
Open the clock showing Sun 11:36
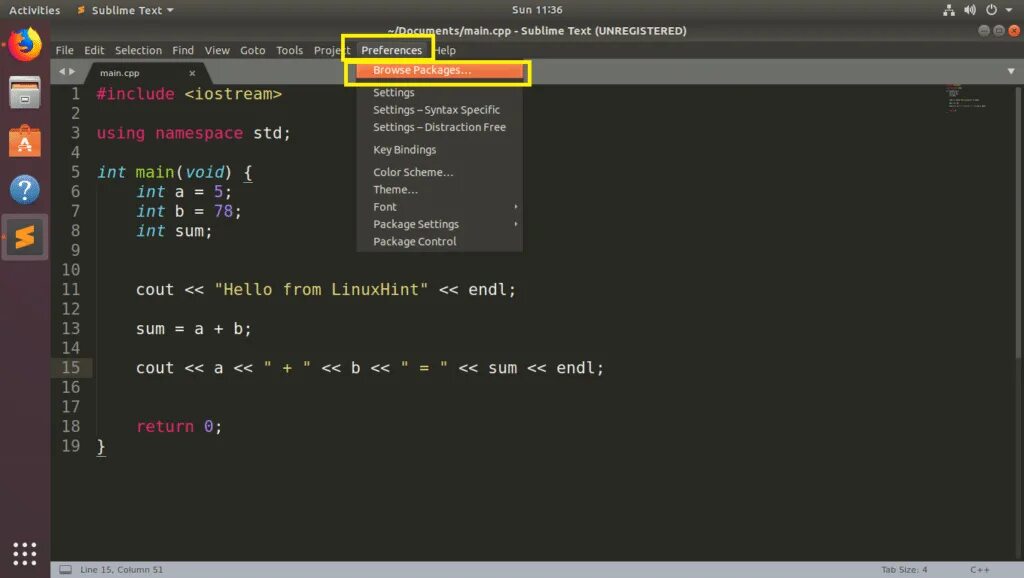coord(537,10)
